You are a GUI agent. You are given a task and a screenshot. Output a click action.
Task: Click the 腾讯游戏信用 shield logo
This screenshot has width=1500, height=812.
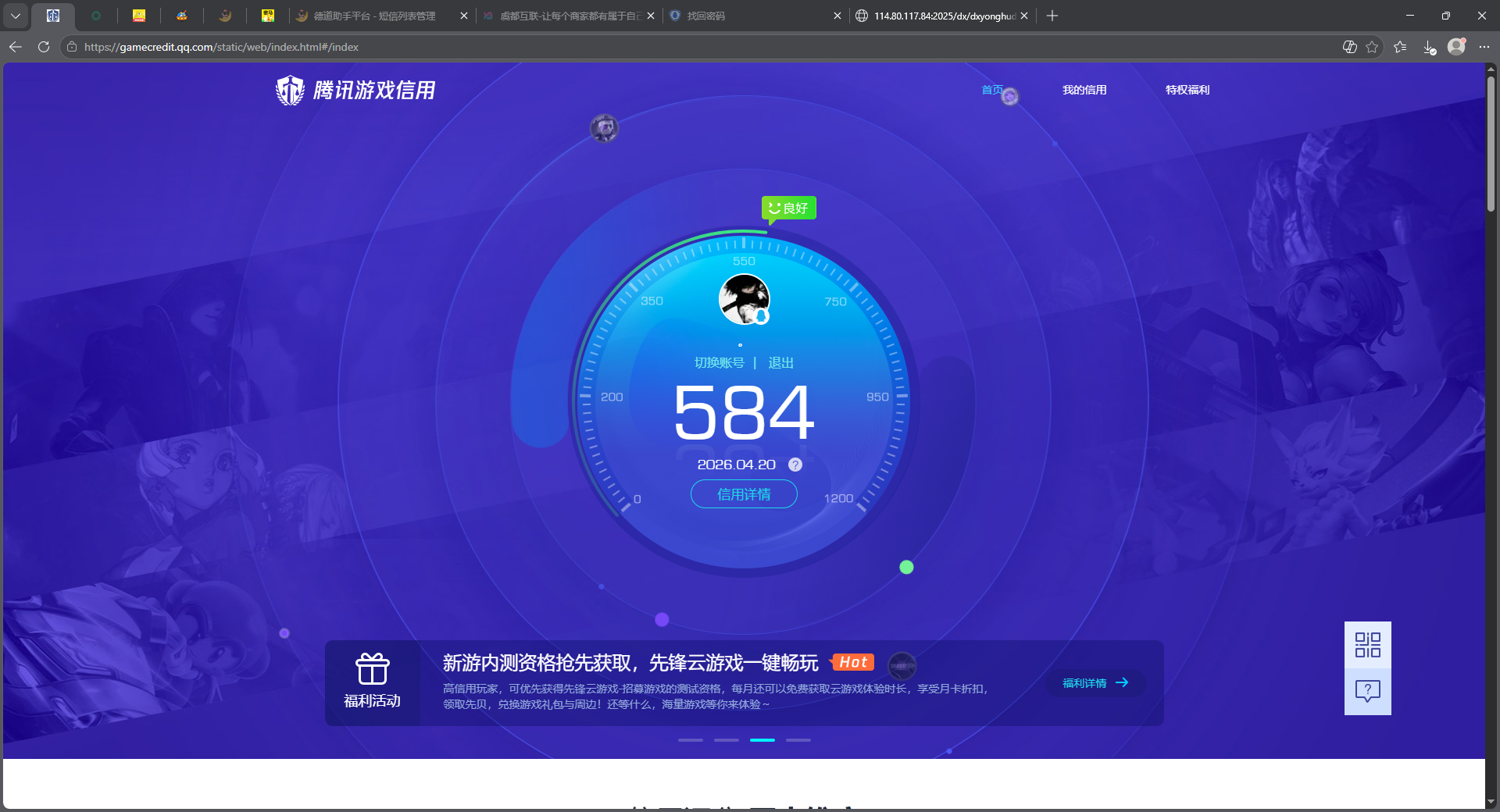tap(290, 90)
